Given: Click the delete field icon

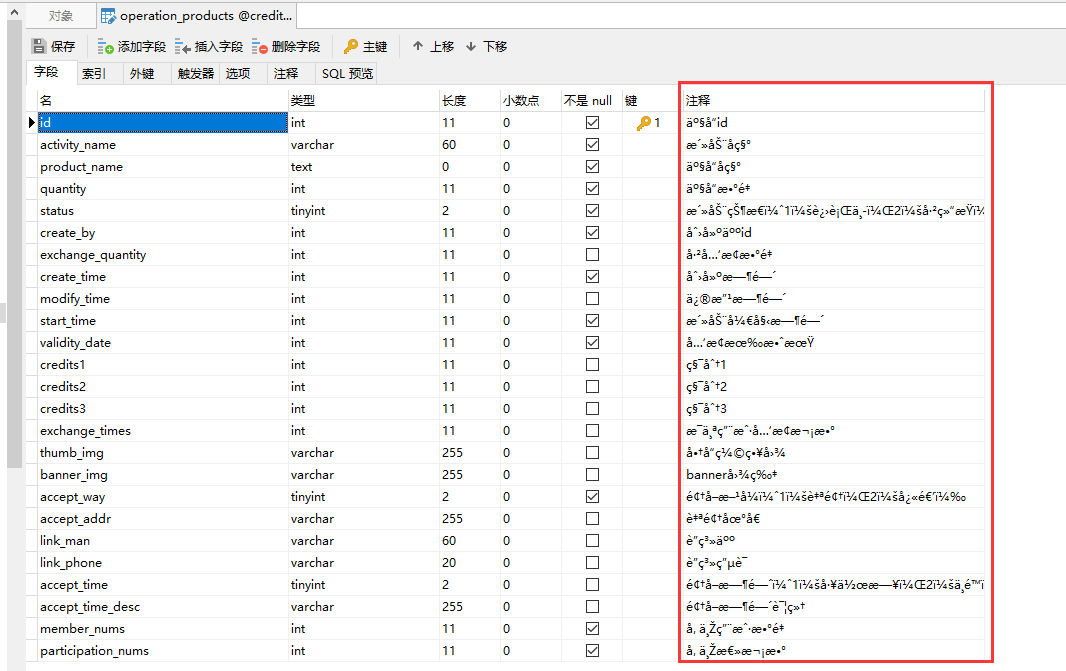Looking at the screenshot, I should [x=260, y=46].
